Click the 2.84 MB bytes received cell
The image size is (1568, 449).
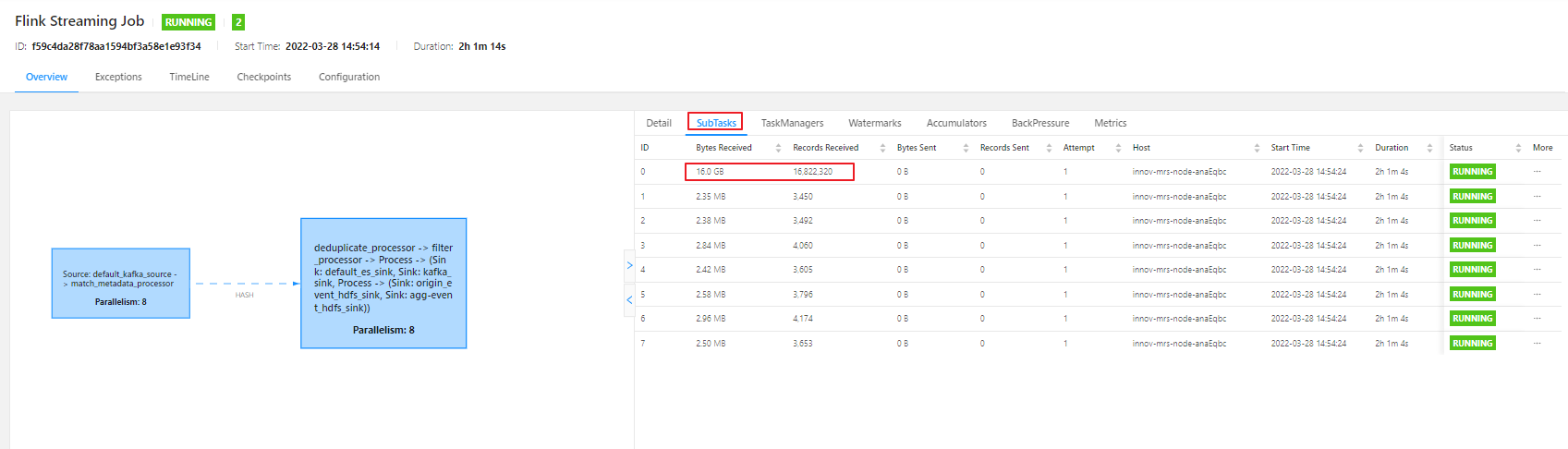tap(711, 245)
